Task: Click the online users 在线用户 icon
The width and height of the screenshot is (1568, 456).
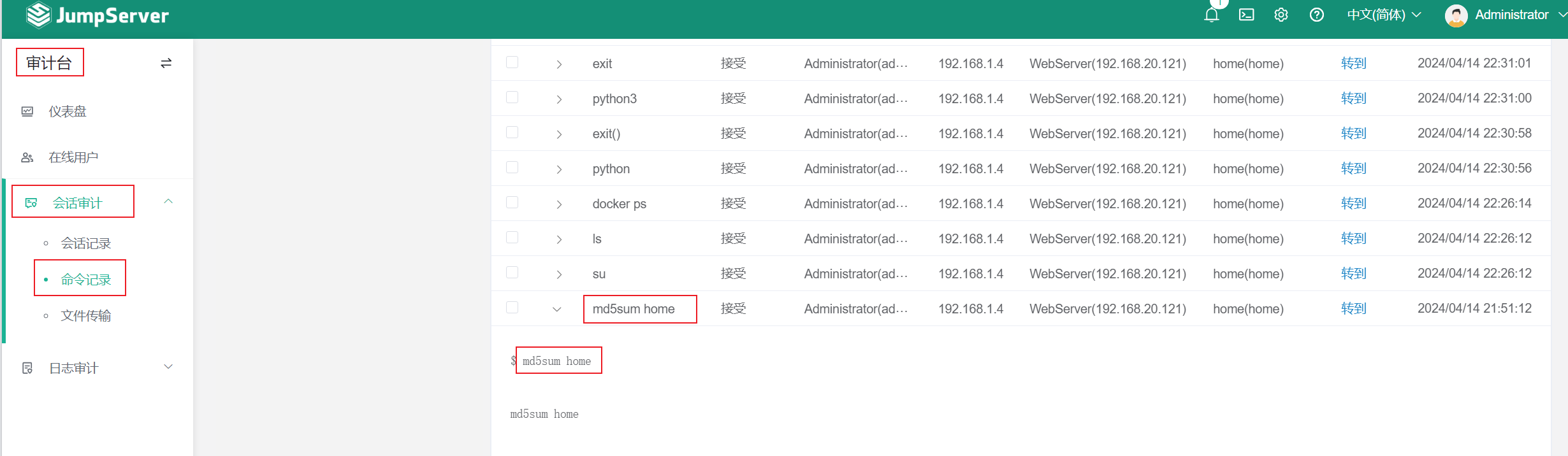Action: [x=27, y=157]
